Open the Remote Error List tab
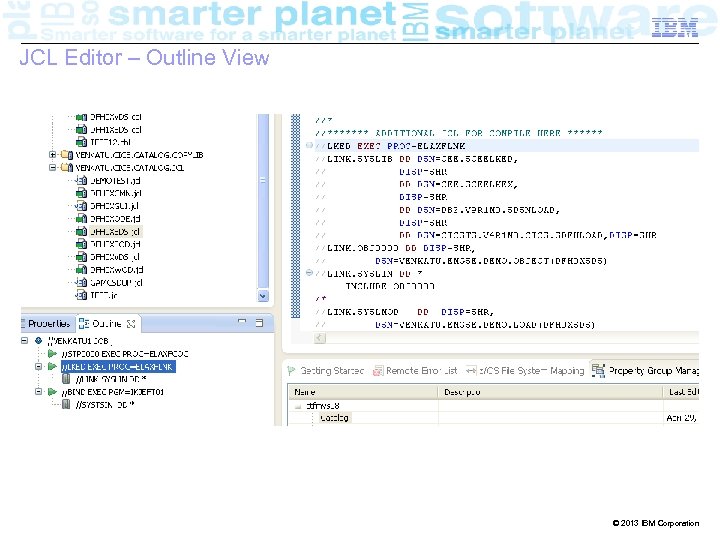The width and height of the screenshot is (720, 540). click(x=416, y=371)
